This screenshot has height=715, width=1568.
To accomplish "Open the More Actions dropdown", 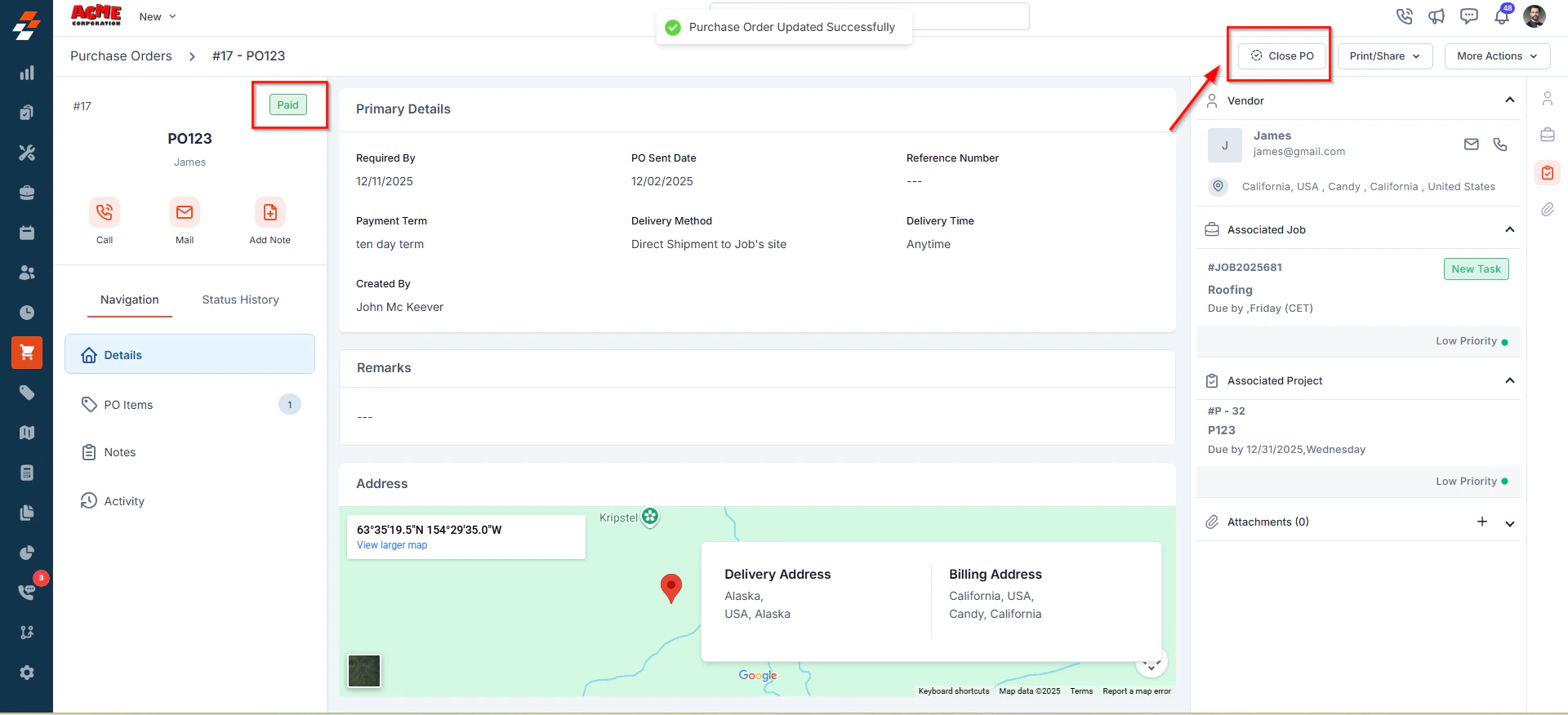I will pos(1497,56).
